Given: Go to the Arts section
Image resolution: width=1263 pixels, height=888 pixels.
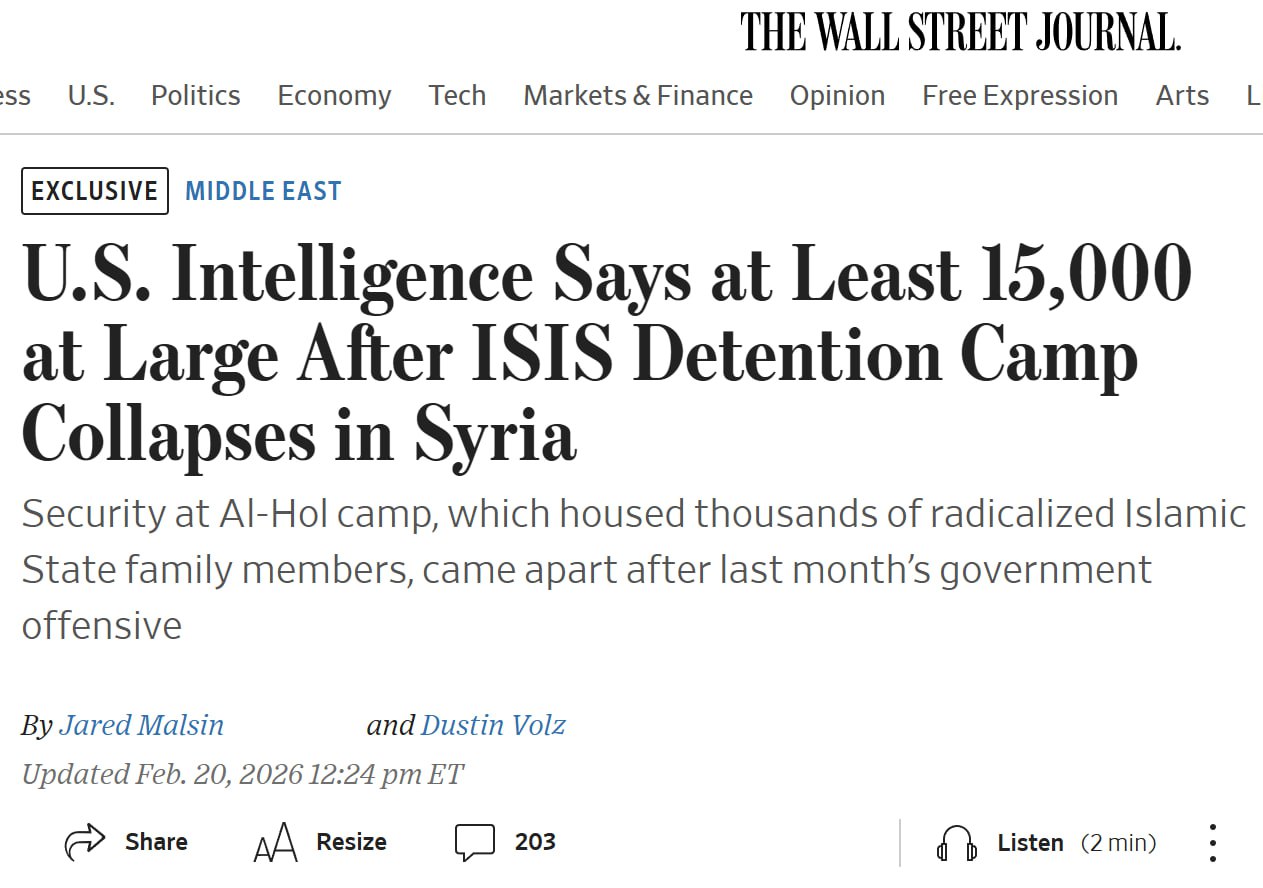Looking at the screenshot, I should pos(1182,96).
